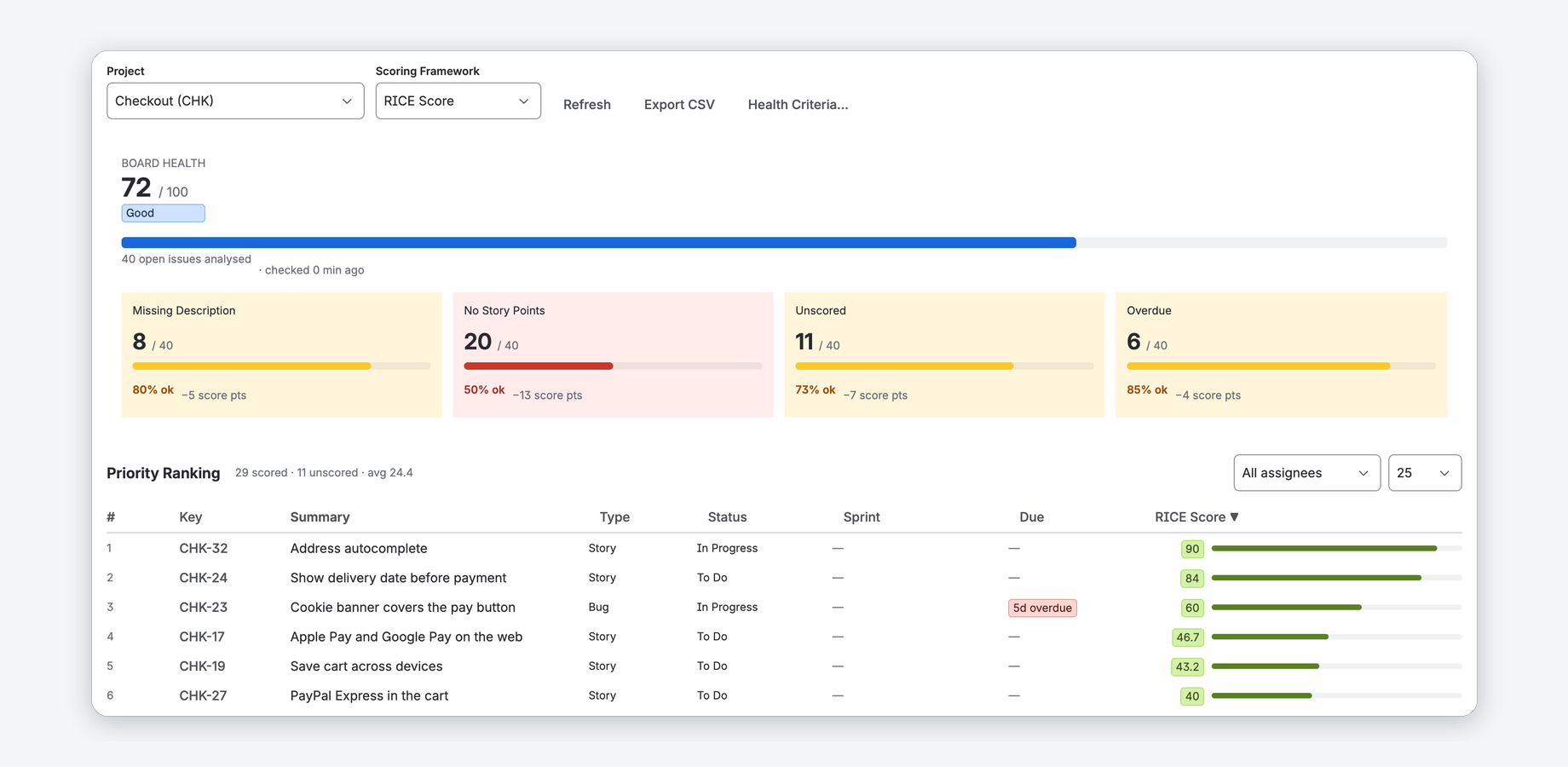
Task: Click 'Show delivery date before payment' summary
Action: pos(398,578)
